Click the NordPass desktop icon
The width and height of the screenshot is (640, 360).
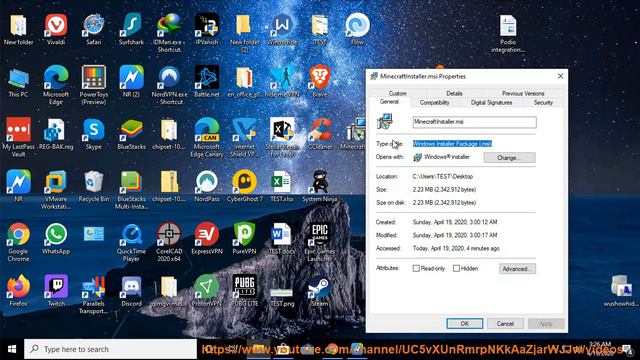coord(207,187)
